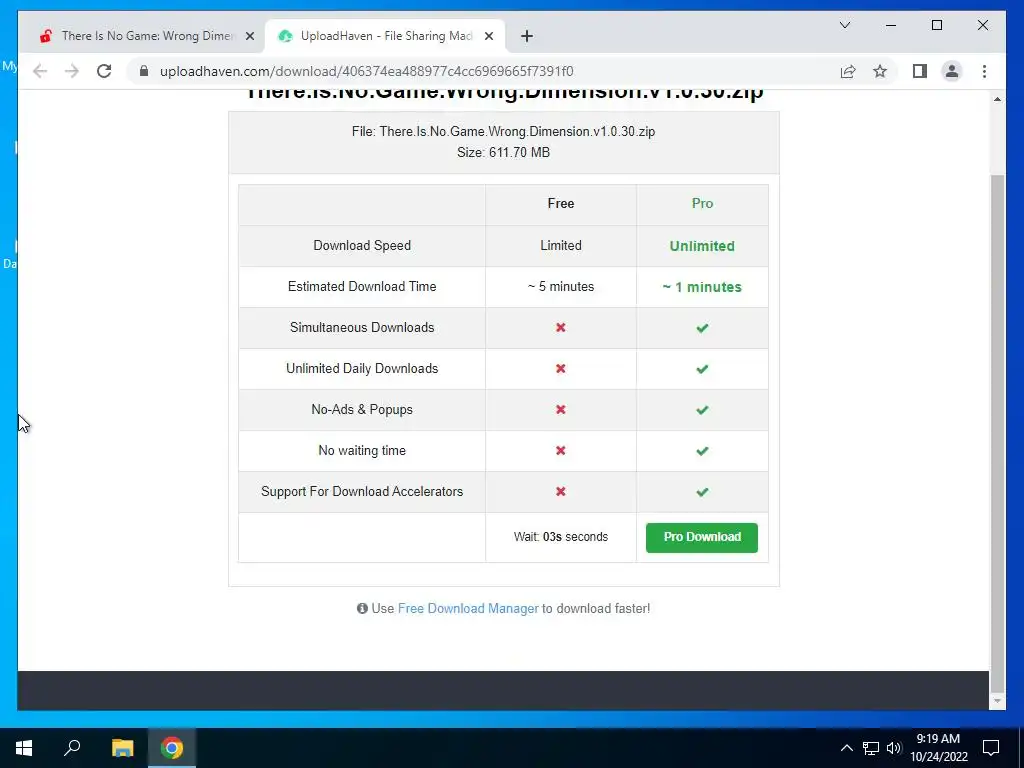
Task: Click the red X for No waiting time
Action: coord(561,451)
